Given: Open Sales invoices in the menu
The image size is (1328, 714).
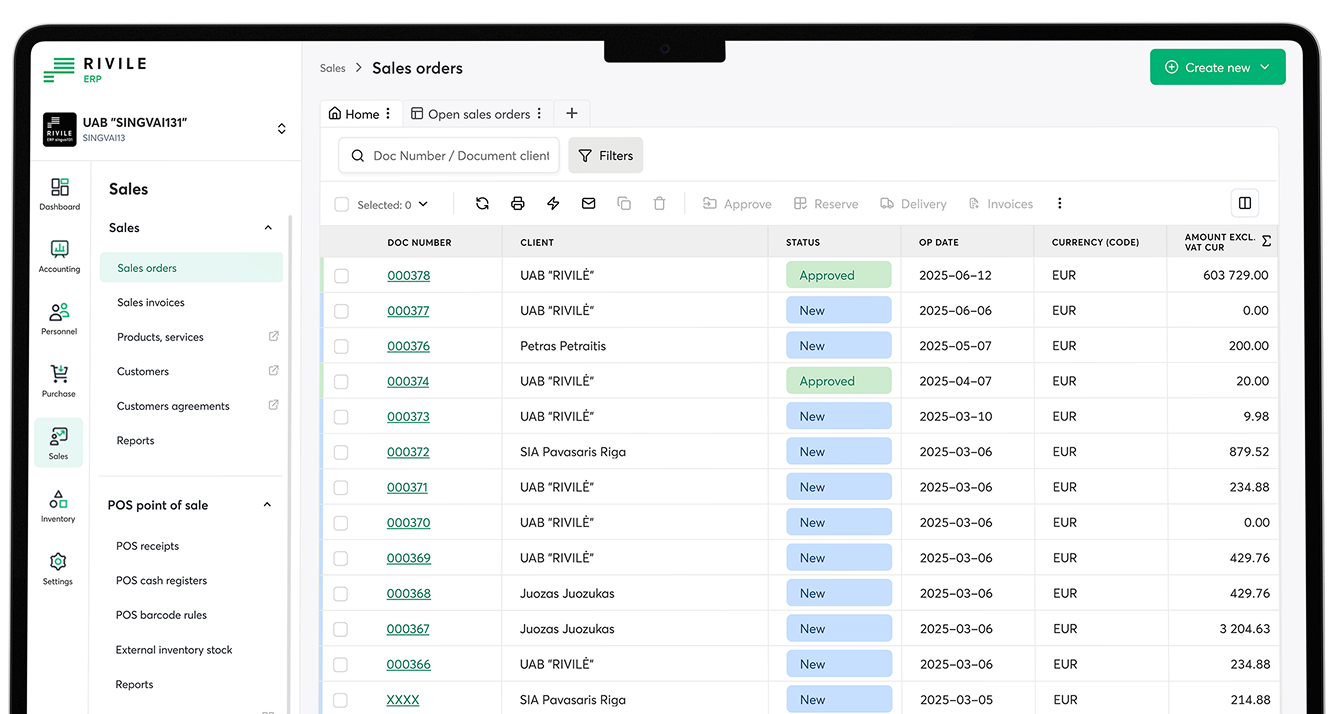Looking at the screenshot, I should point(151,302).
